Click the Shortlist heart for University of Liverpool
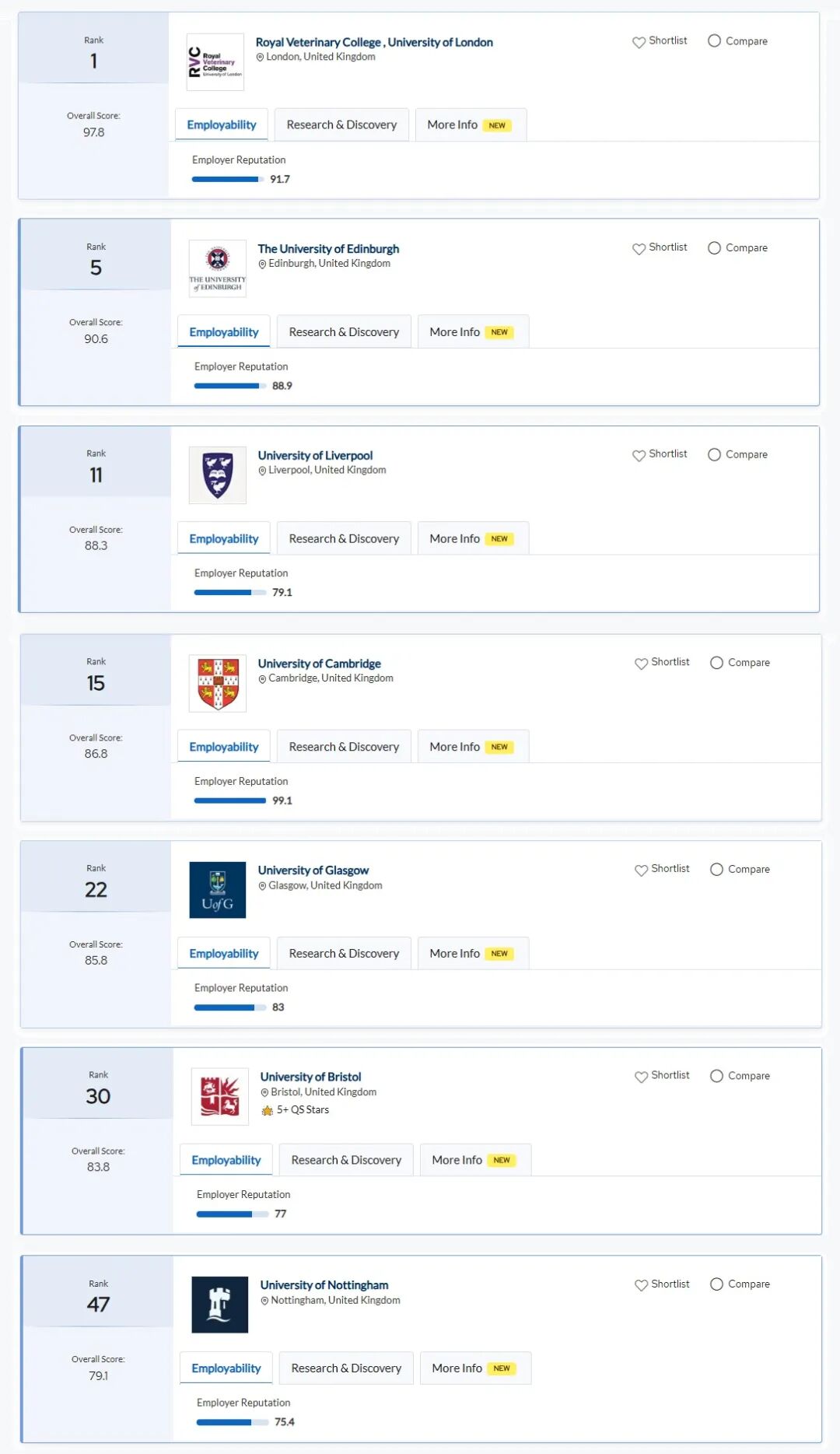The image size is (840, 1454). pyautogui.click(x=639, y=455)
